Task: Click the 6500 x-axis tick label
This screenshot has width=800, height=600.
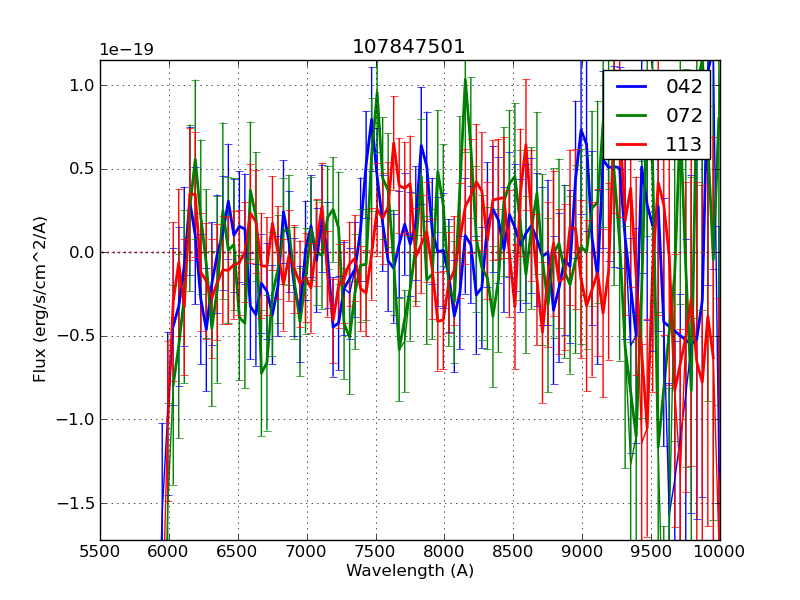Action: (x=238, y=550)
